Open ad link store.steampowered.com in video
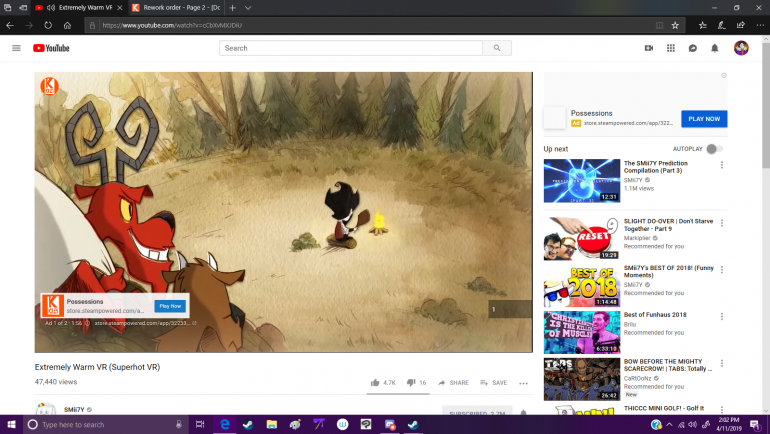The width and height of the screenshot is (770, 434). pos(145,323)
